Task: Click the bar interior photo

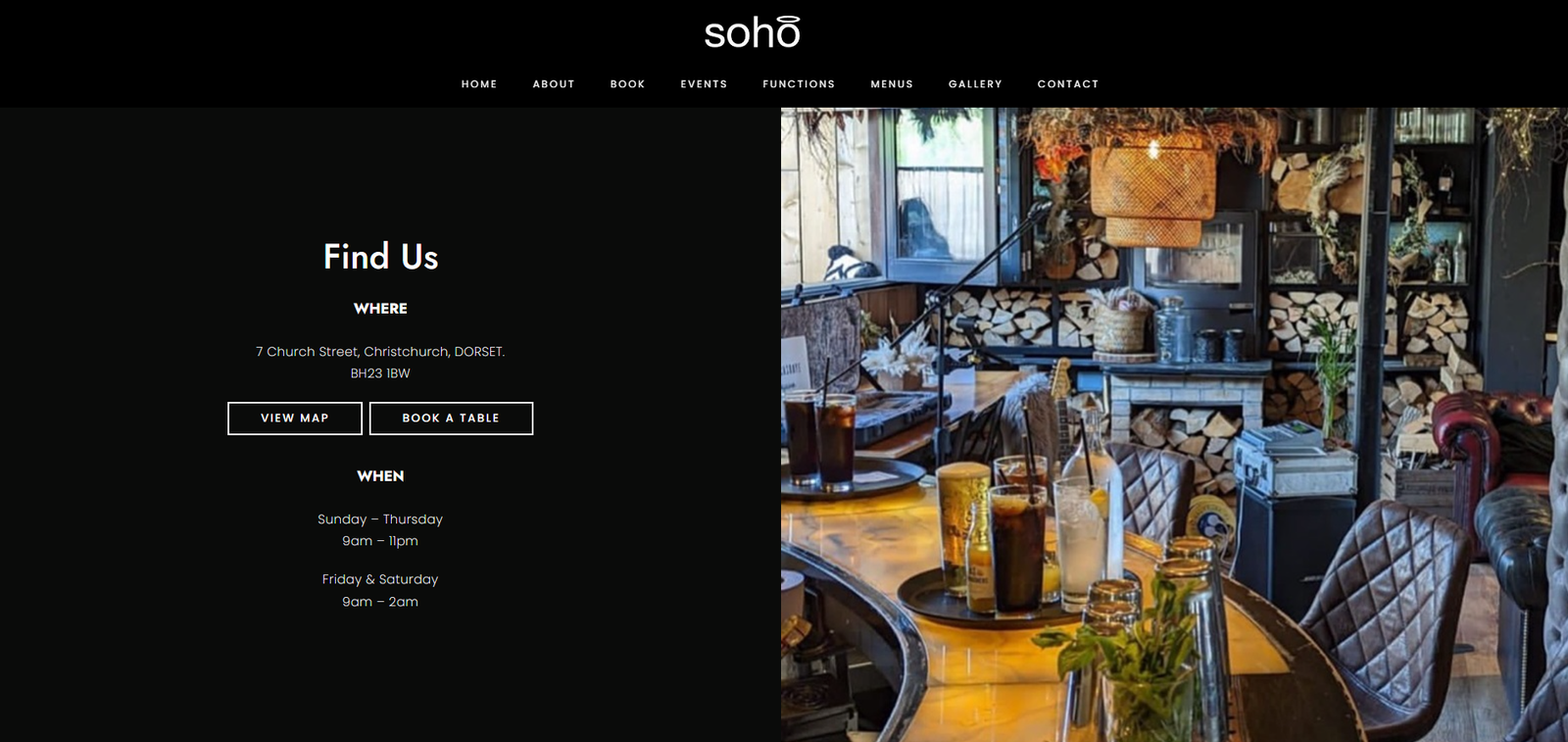Action: point(1174,424)
